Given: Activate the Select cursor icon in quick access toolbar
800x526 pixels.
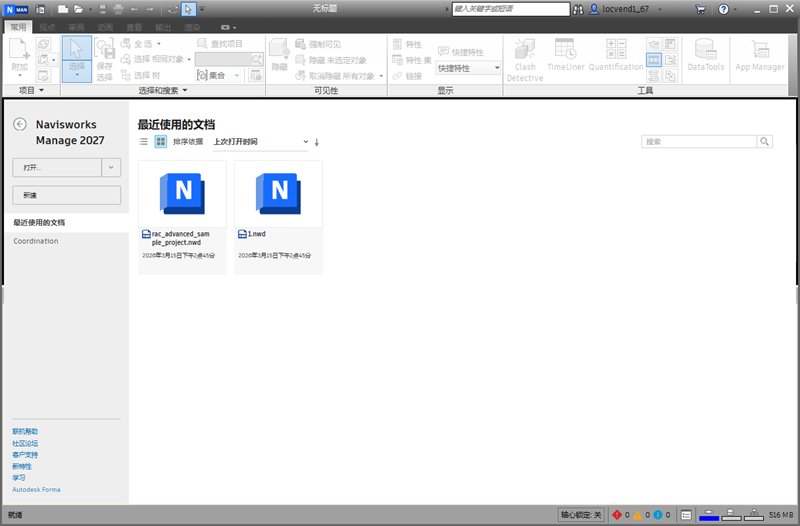Looking at the screenshot, I should coord(188,9).
